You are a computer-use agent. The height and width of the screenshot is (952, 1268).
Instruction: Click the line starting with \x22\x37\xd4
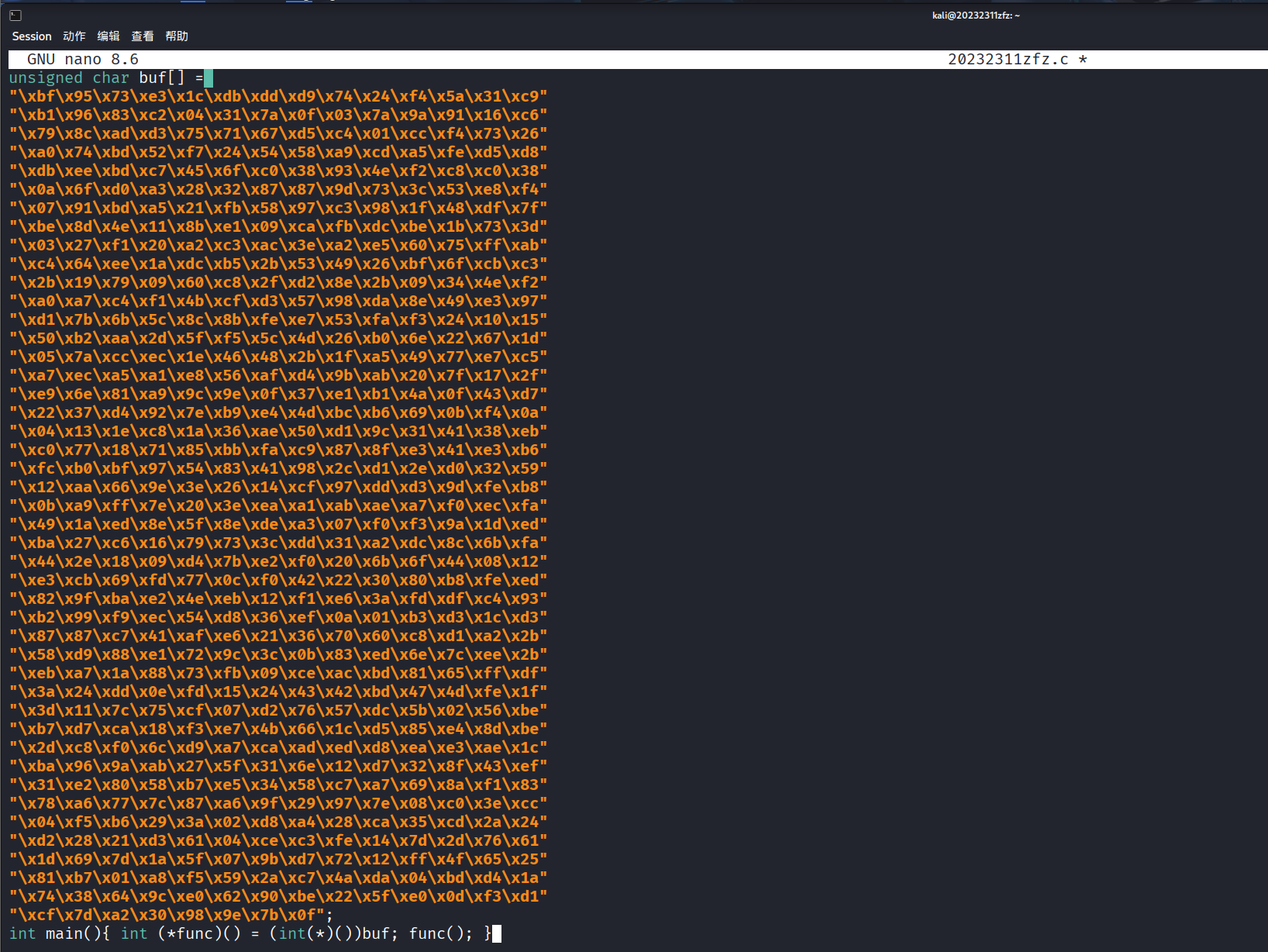tap(278, 413)
